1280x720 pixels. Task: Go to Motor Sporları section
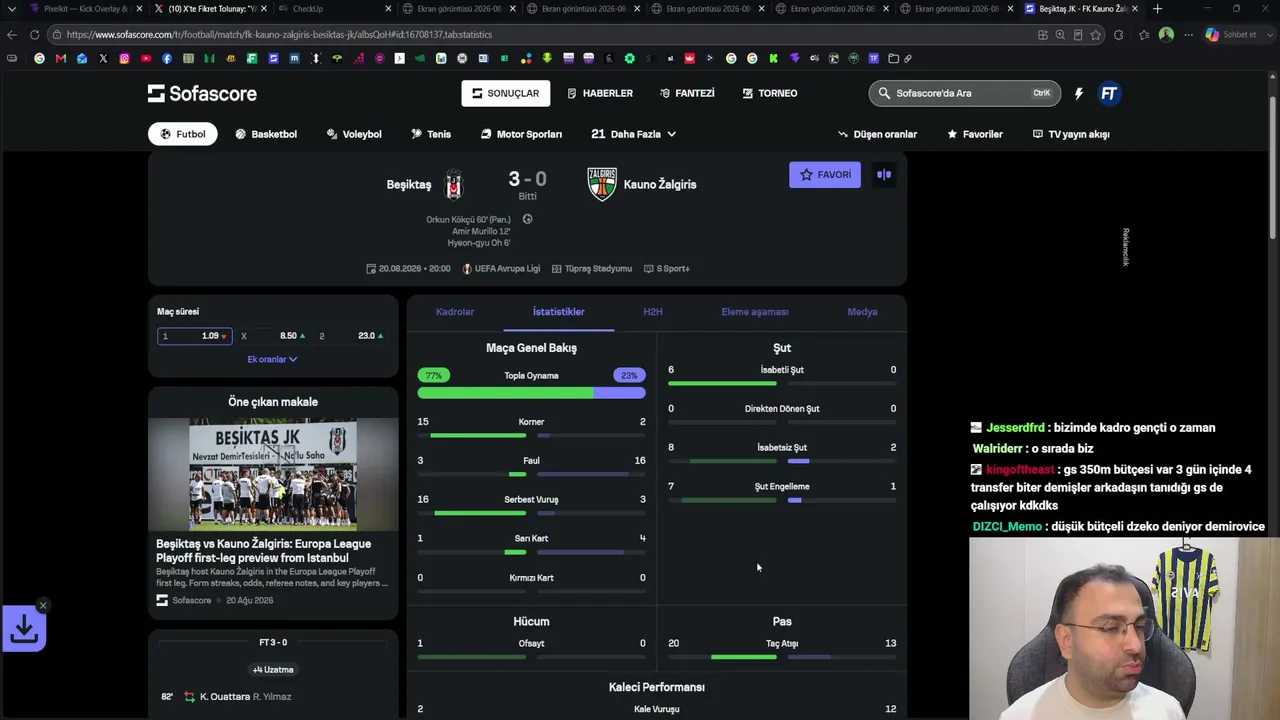click(x=521, y=134)
